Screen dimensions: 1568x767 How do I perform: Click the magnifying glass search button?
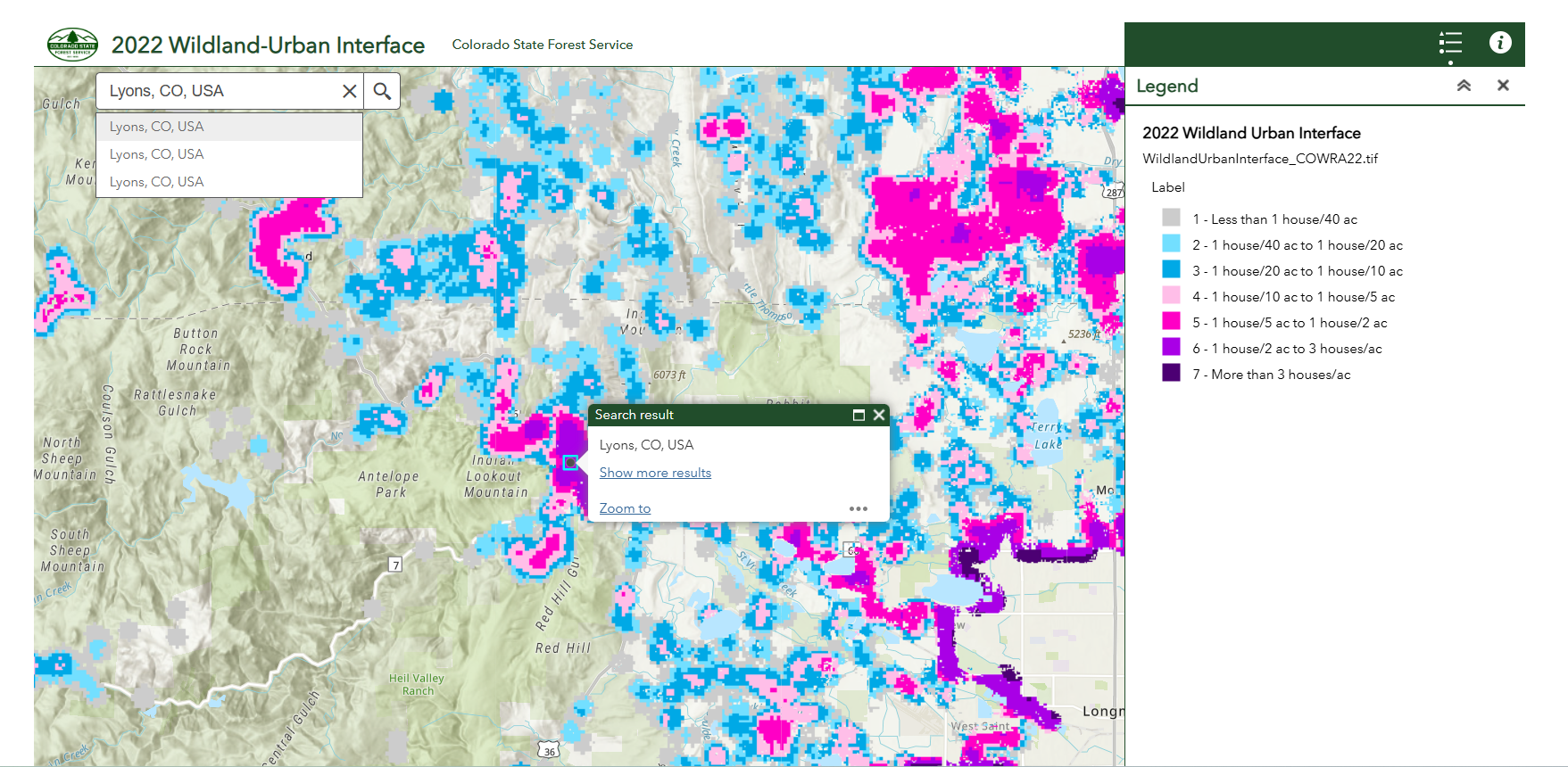pos(382,91)
